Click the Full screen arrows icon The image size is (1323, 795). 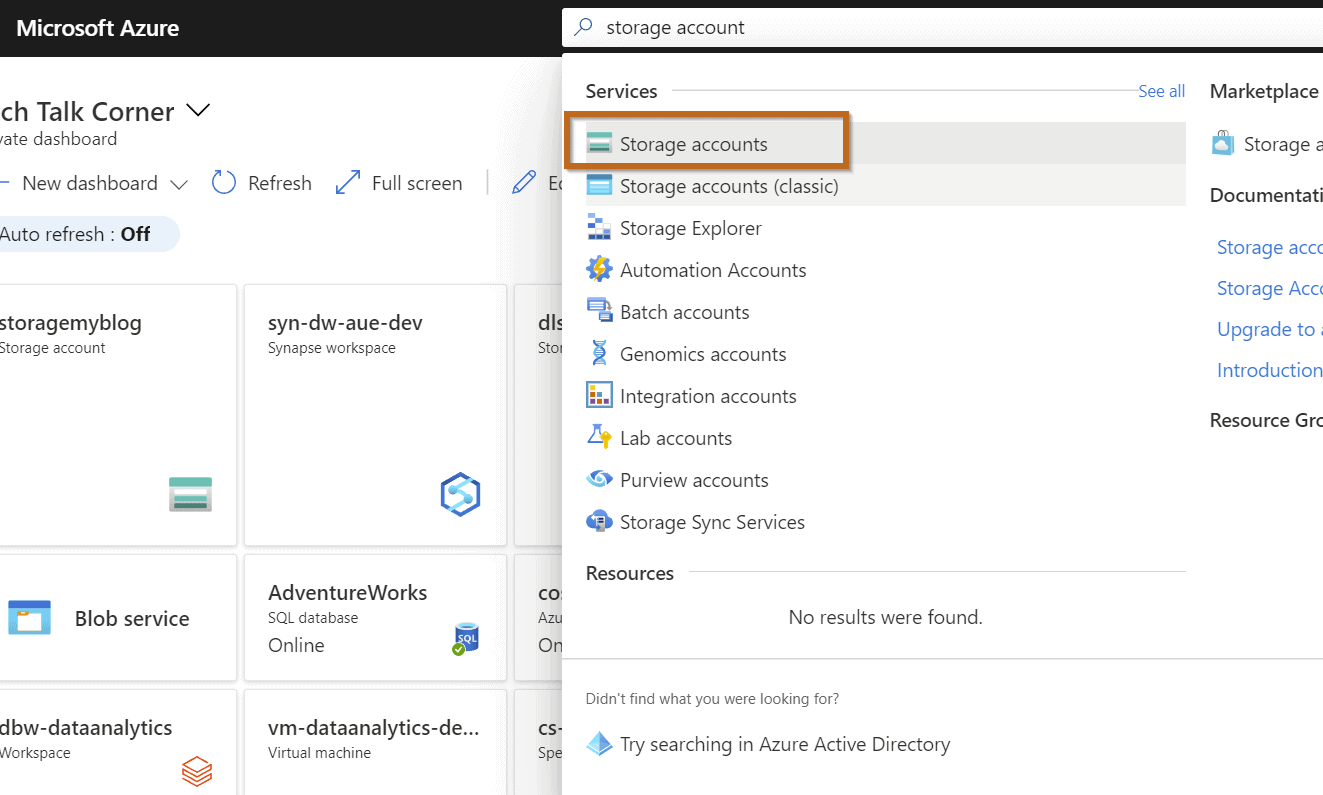point(348,183)
